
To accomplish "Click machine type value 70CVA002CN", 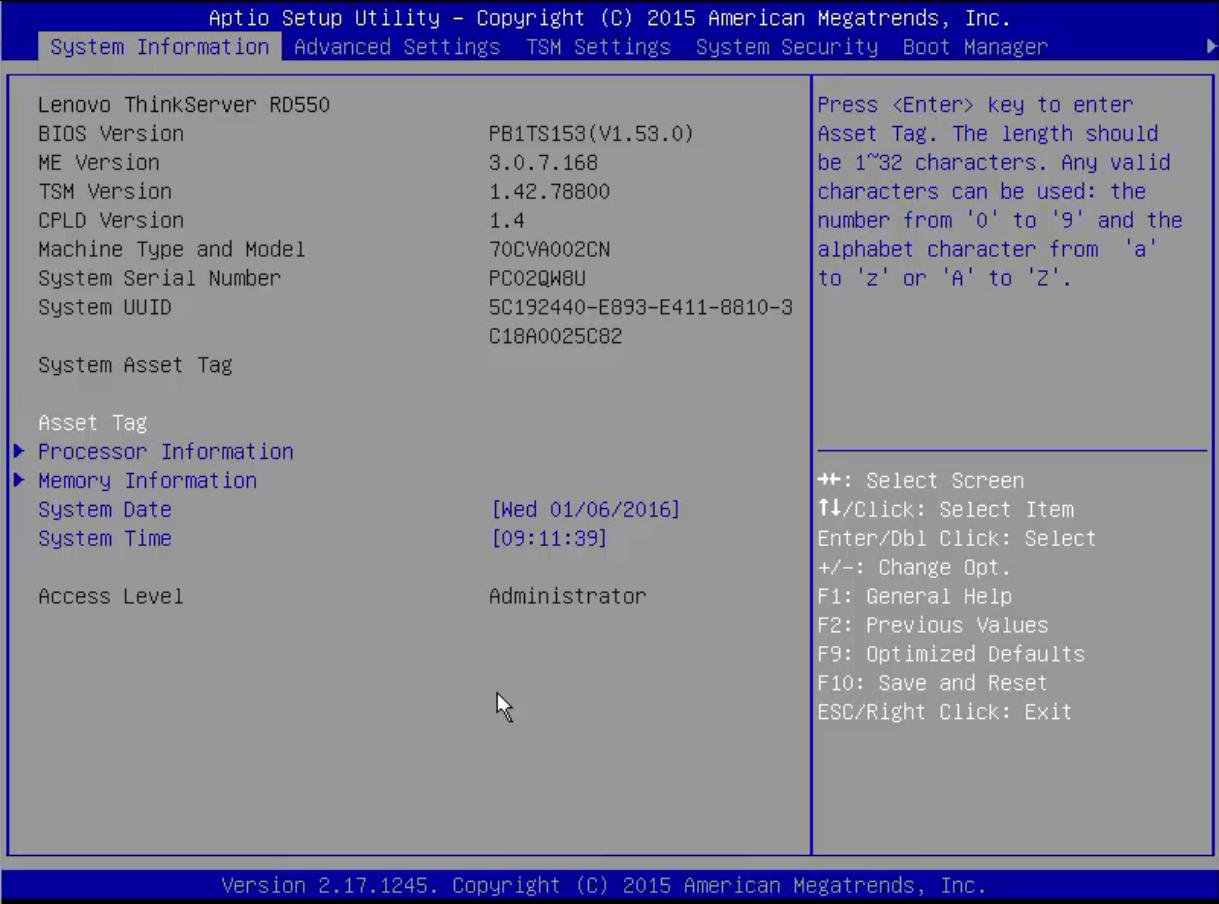I will point(549,249).
